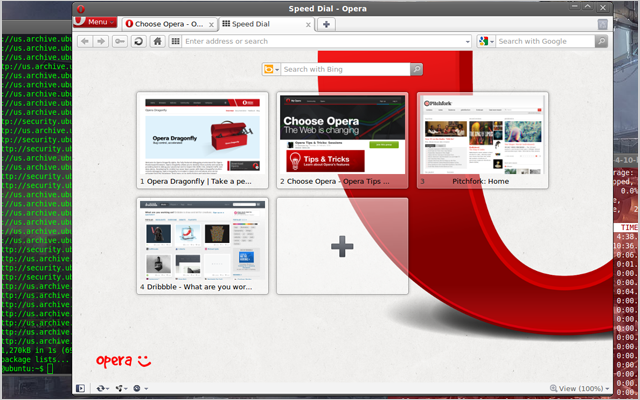Open the Choose Opera speed dial

click(342, 140)
